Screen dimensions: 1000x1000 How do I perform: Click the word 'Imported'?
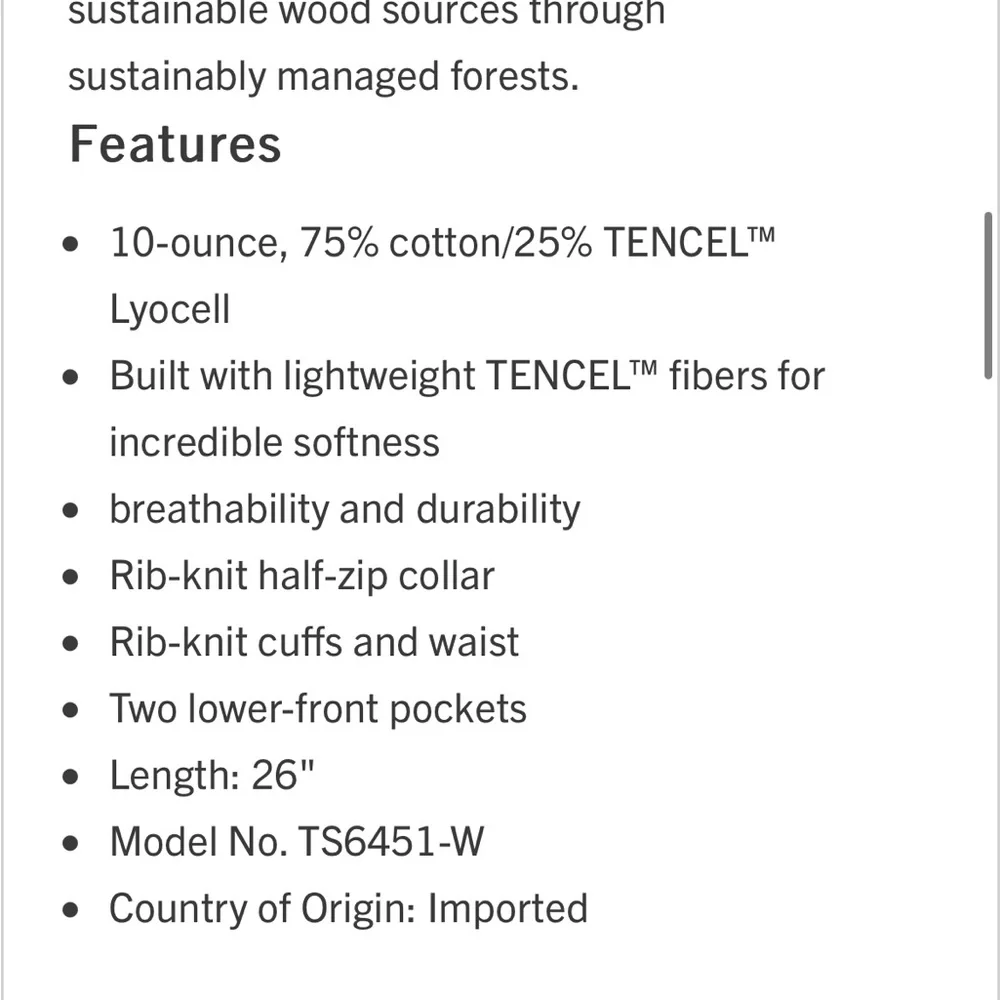click(508, 909)
